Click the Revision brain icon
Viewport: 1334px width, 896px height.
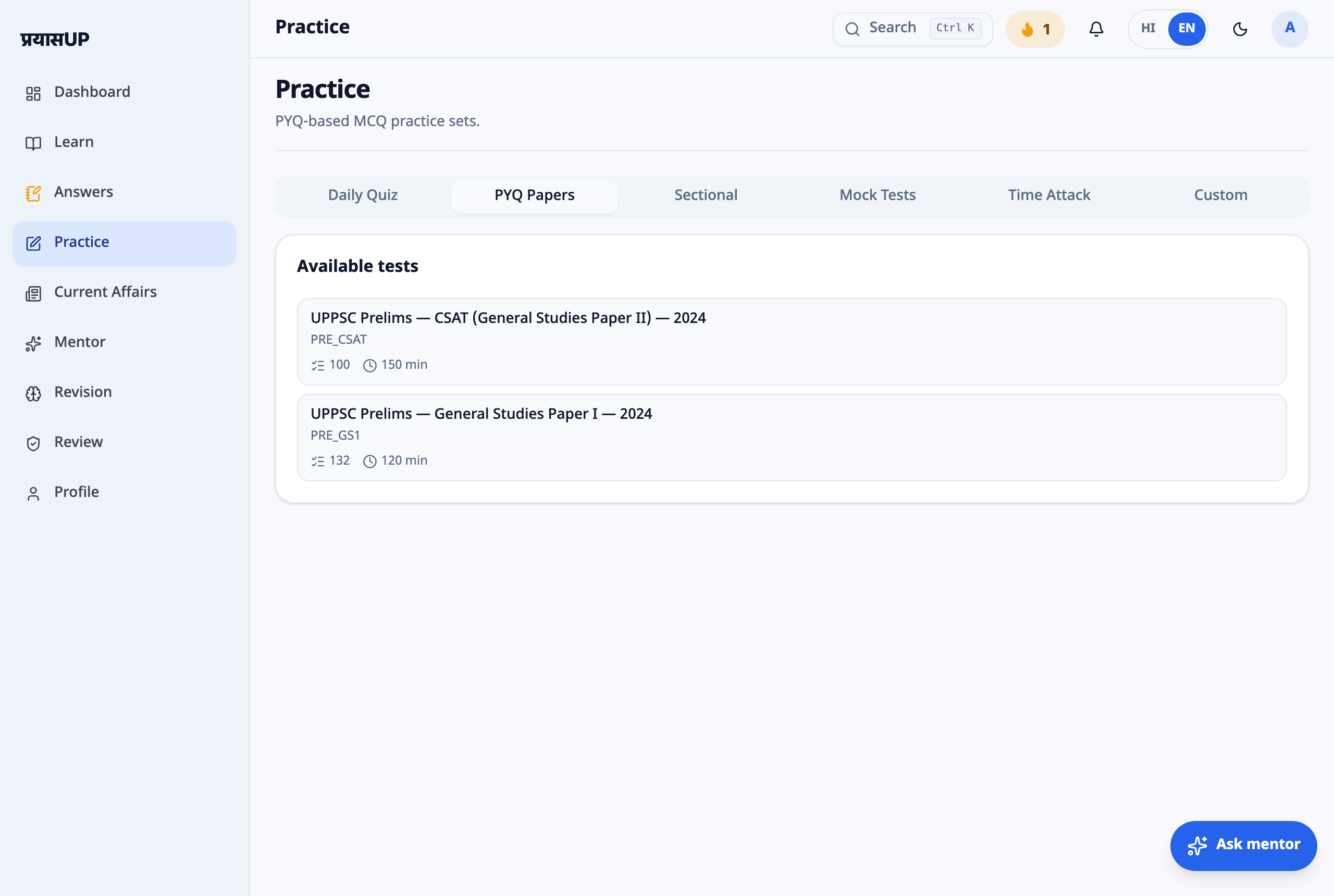[33, 393]
